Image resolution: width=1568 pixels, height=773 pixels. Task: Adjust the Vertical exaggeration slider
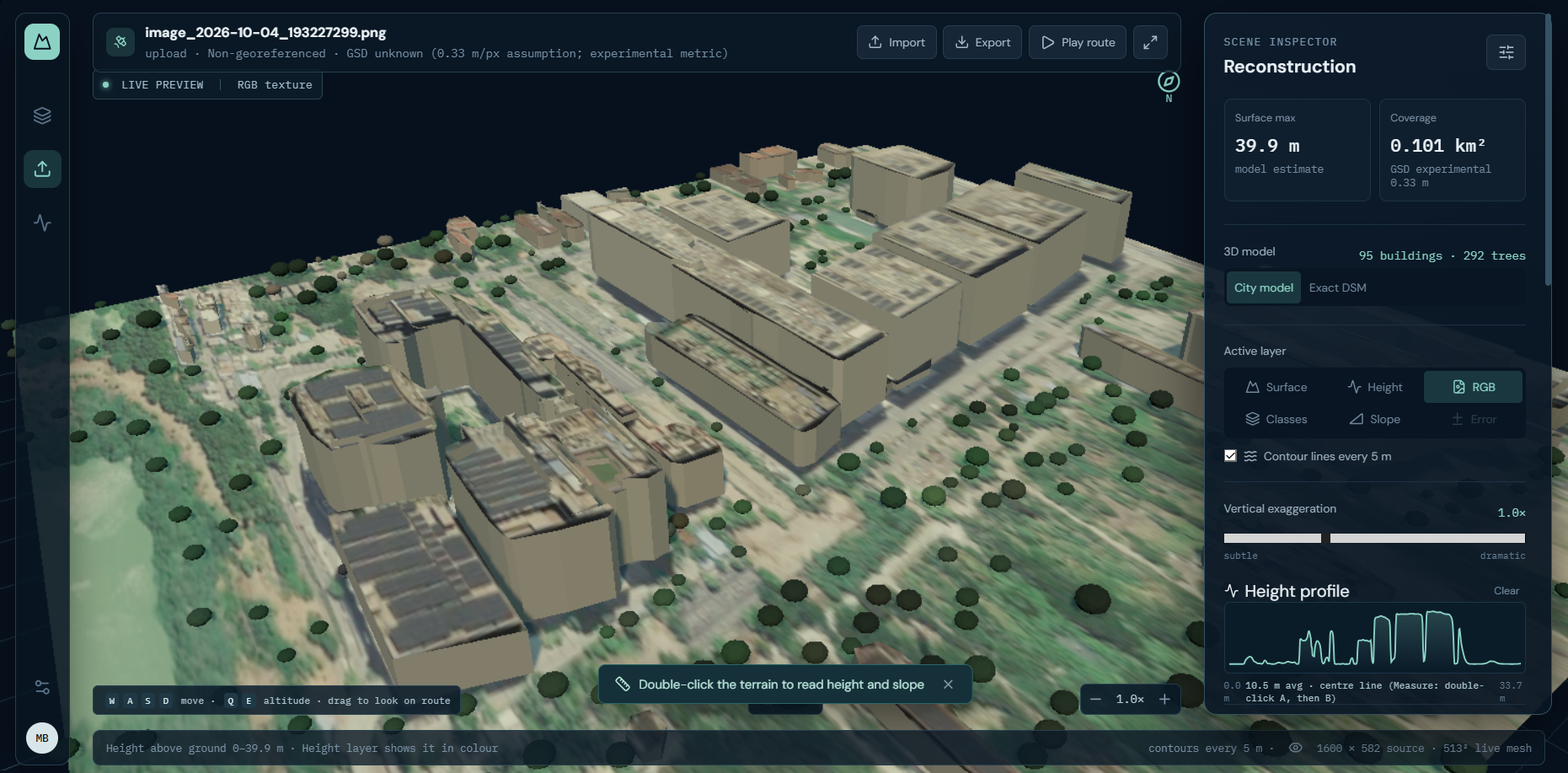point(1374,538)
